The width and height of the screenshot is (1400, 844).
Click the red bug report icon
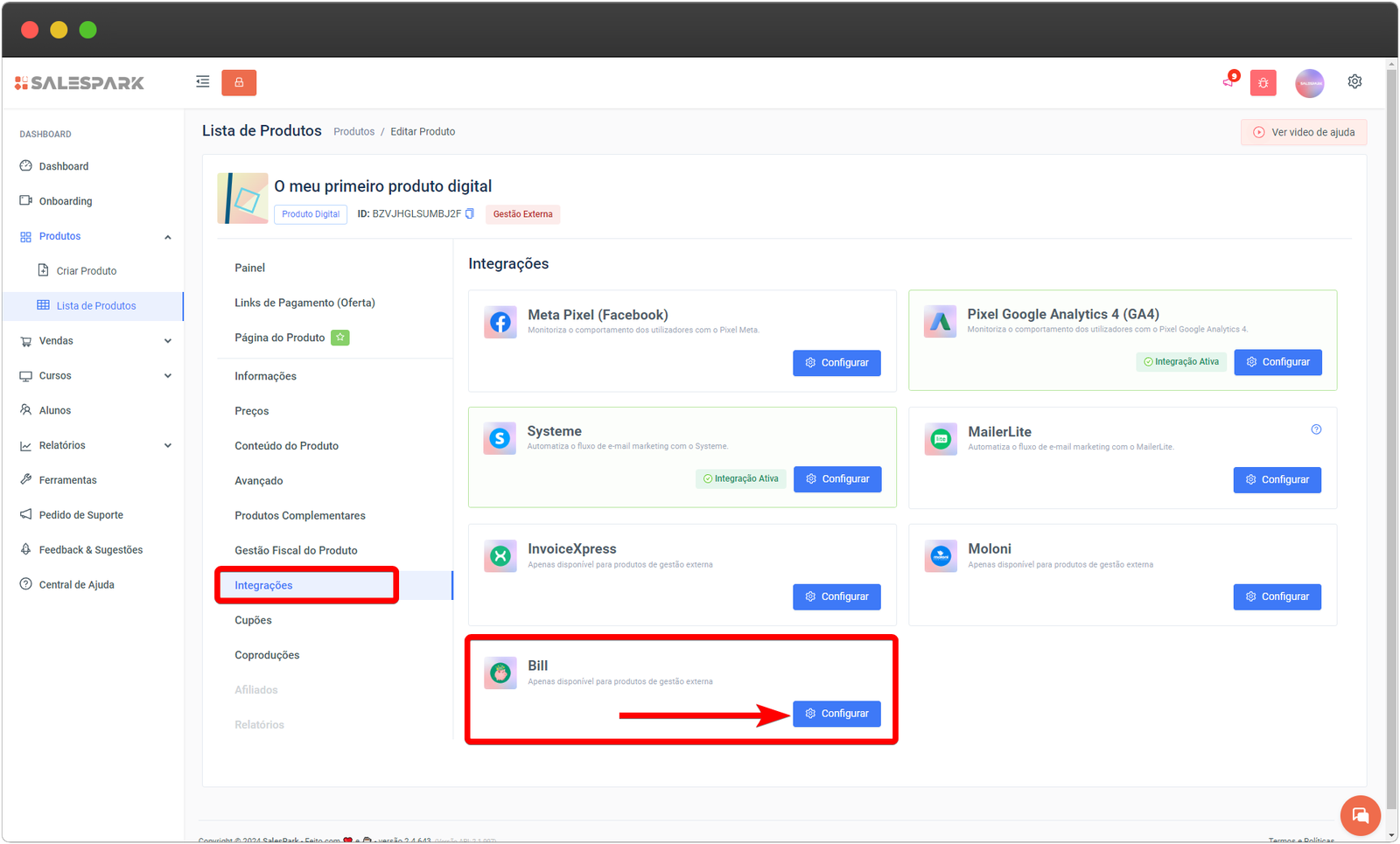(x=1263, y=83)
